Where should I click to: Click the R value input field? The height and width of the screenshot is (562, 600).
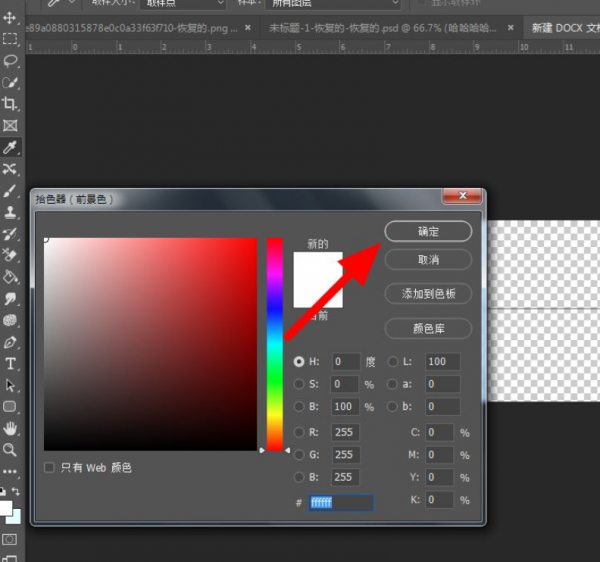point(346,432)
